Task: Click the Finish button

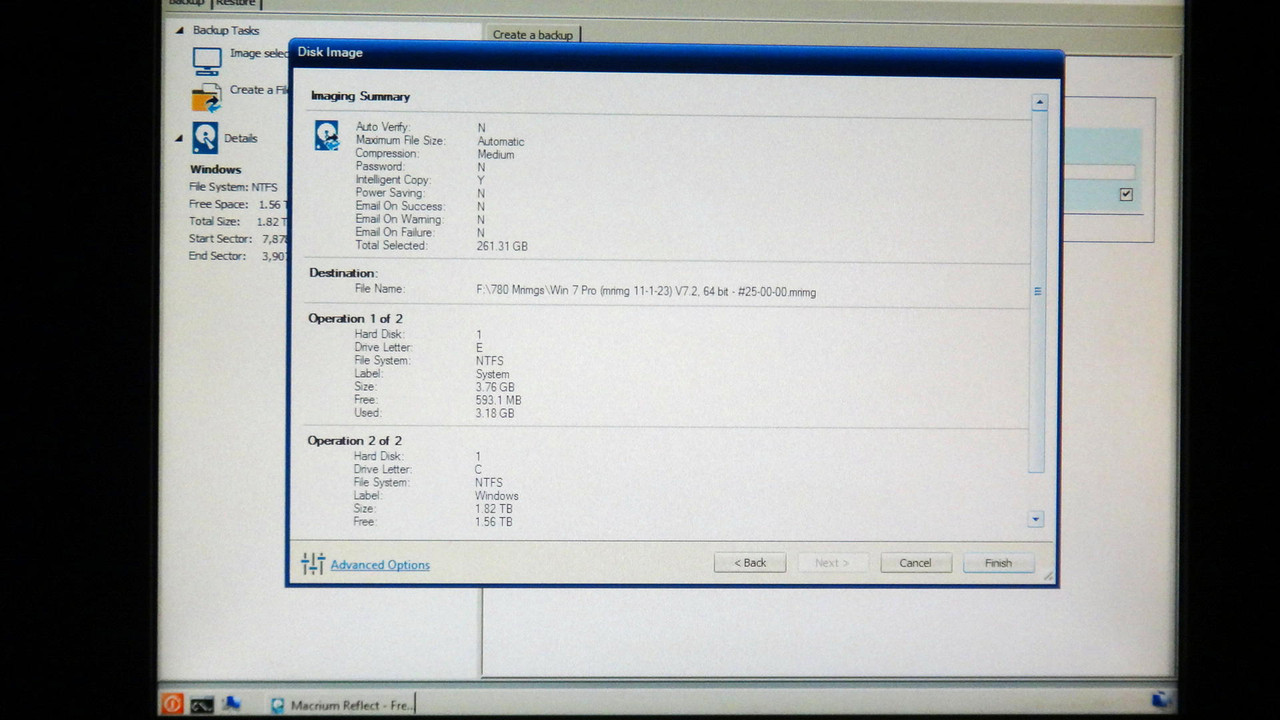Action: tap(998, 563)
